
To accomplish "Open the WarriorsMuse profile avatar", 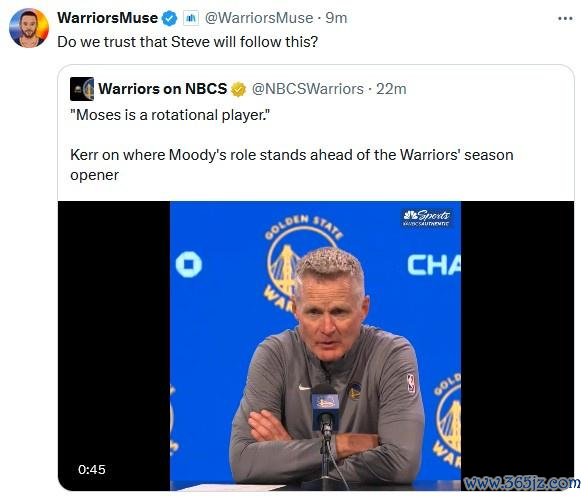I will point(29,28).
